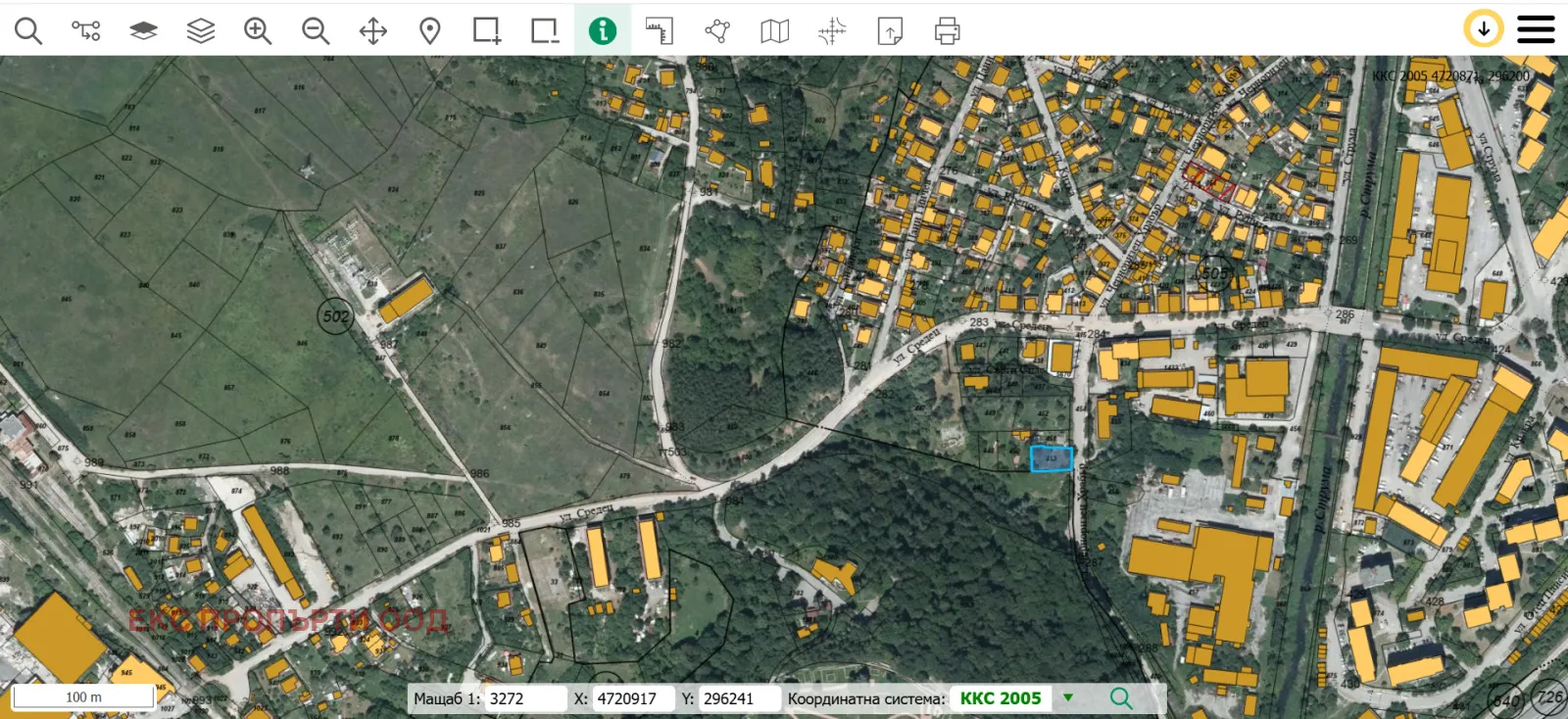Screen dimensions: 1568x719
Task: Select the location pin marker tool
Action: point(429,31)
